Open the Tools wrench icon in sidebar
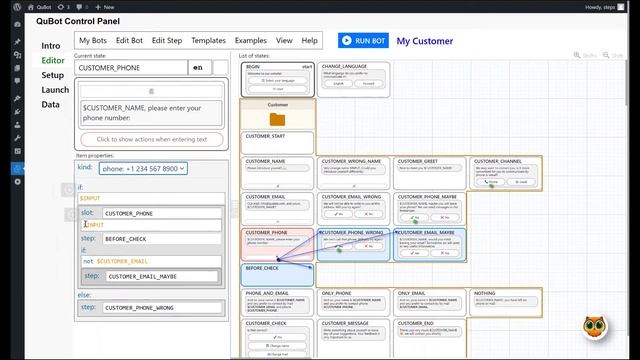640x360 pixels. point(17,138)
